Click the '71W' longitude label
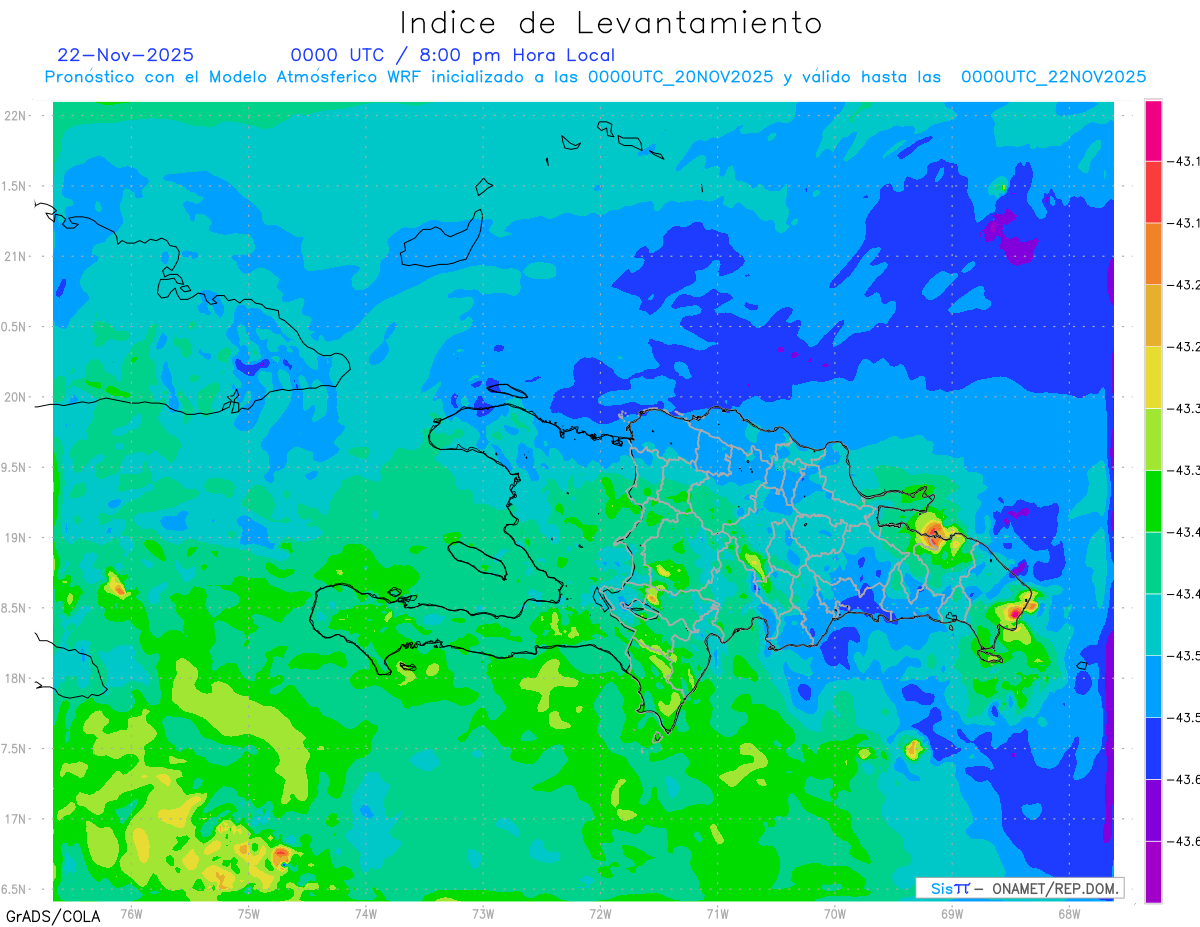1200x927 pixels. point(717,914)
